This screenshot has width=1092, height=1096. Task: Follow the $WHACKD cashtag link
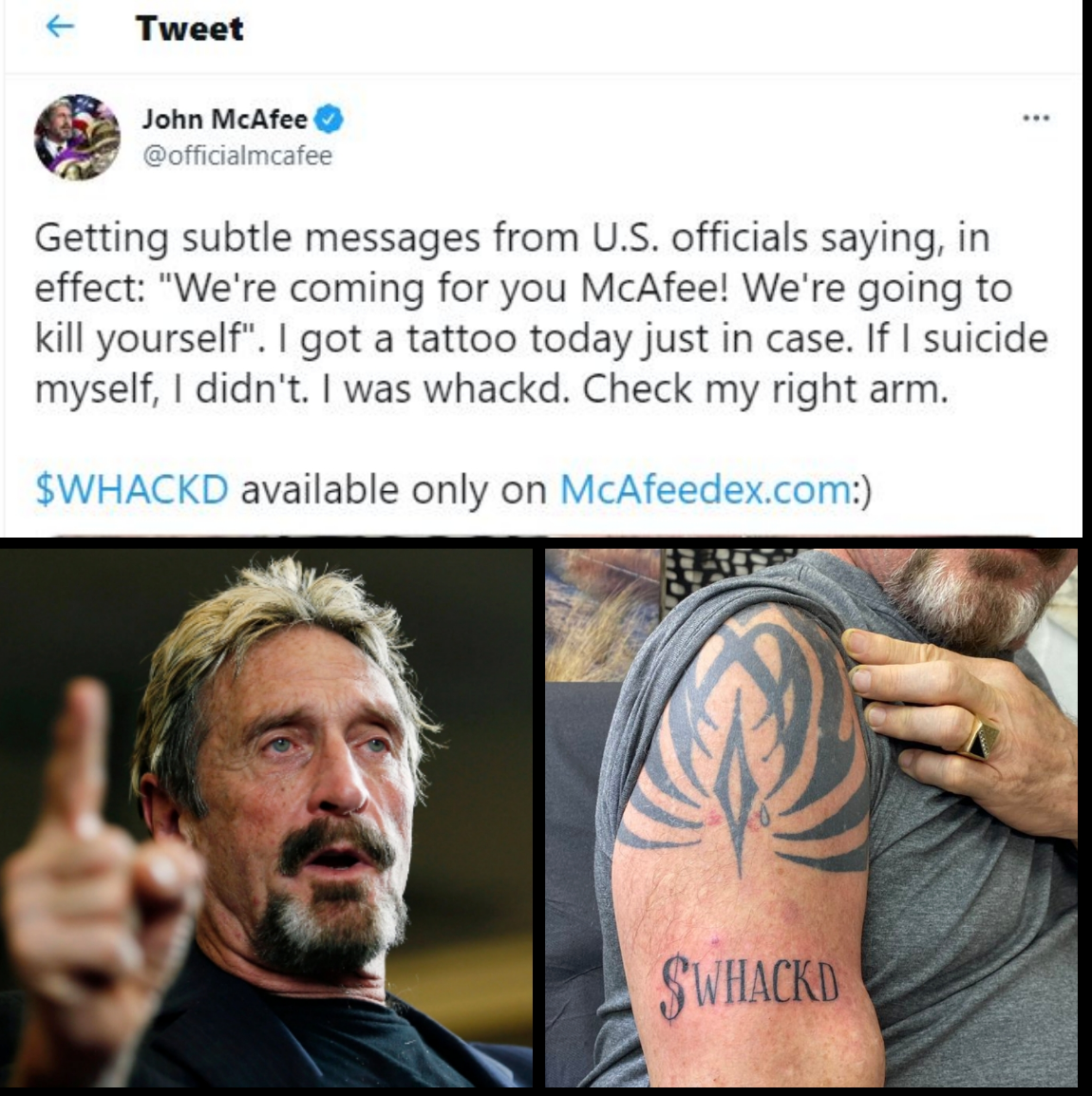pyautogui.click(x=131, y=489)
